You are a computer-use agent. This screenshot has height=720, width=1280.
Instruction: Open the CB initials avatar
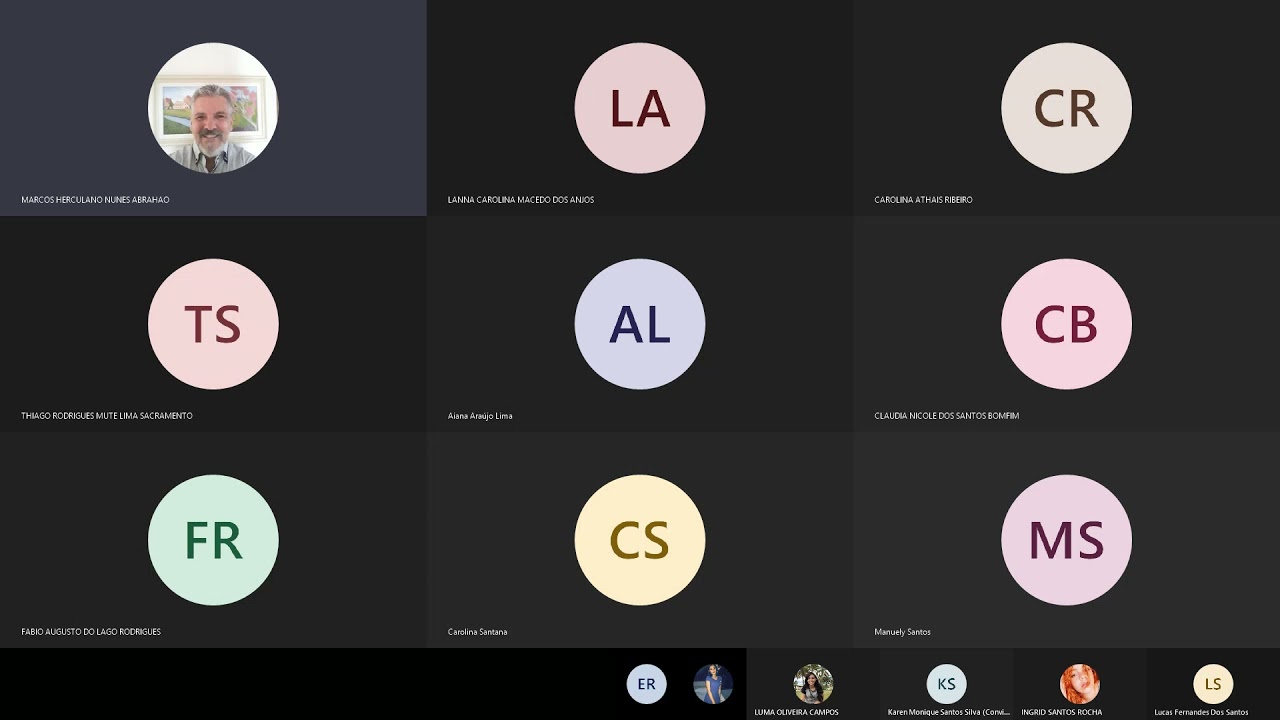1066,324
